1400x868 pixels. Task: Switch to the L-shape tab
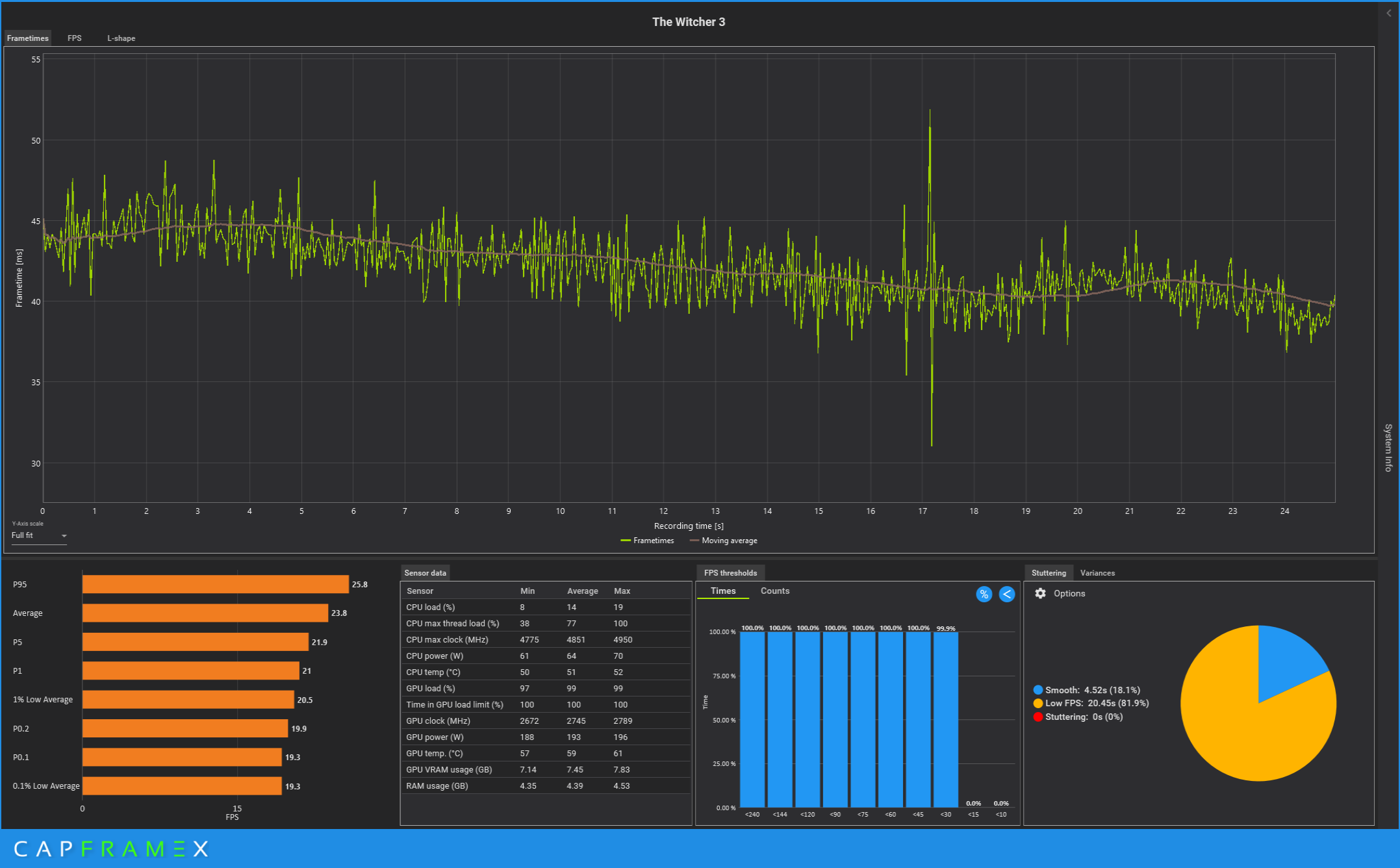tap(121, 38)
